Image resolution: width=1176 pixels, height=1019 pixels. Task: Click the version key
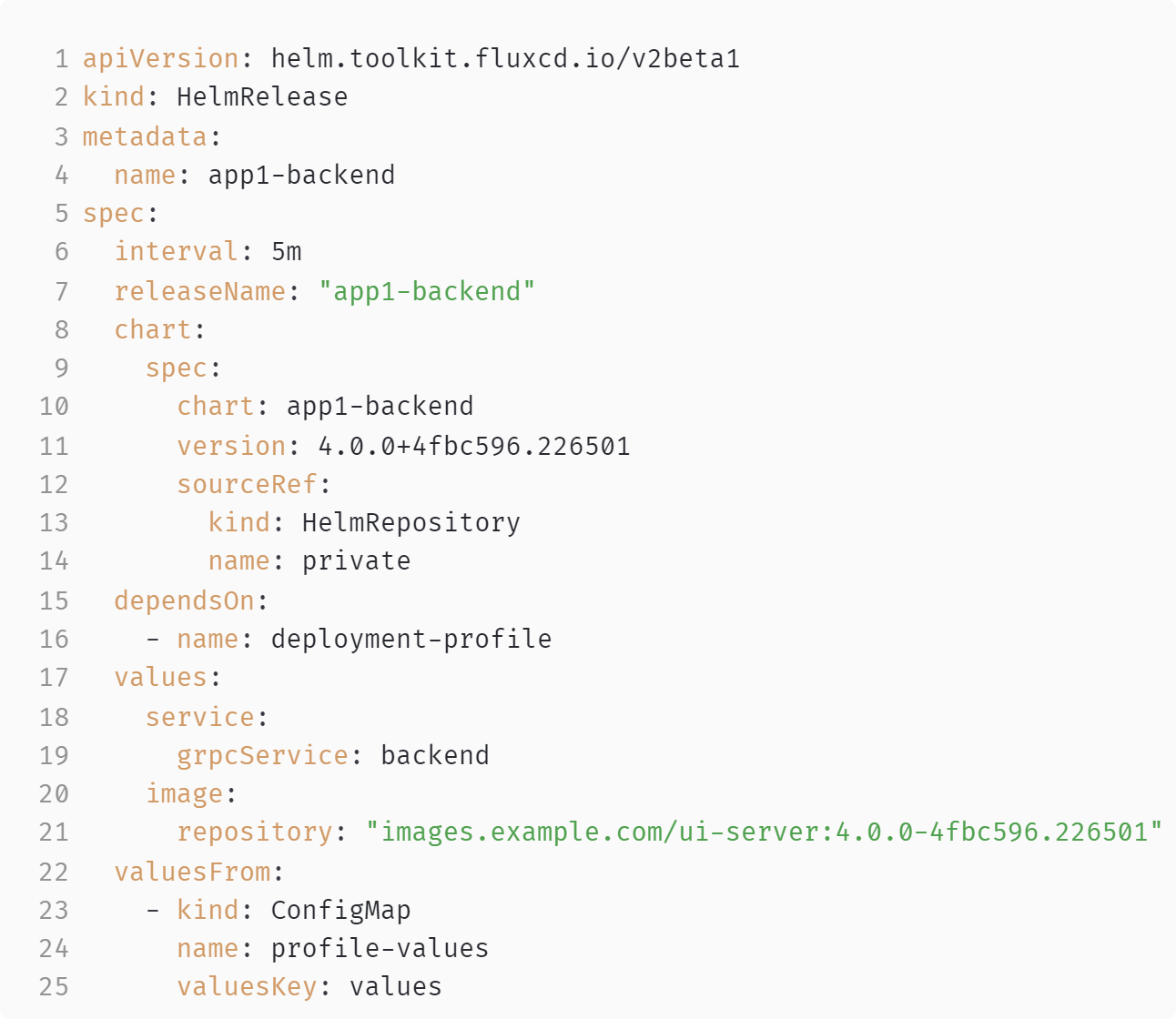(231, 446)
